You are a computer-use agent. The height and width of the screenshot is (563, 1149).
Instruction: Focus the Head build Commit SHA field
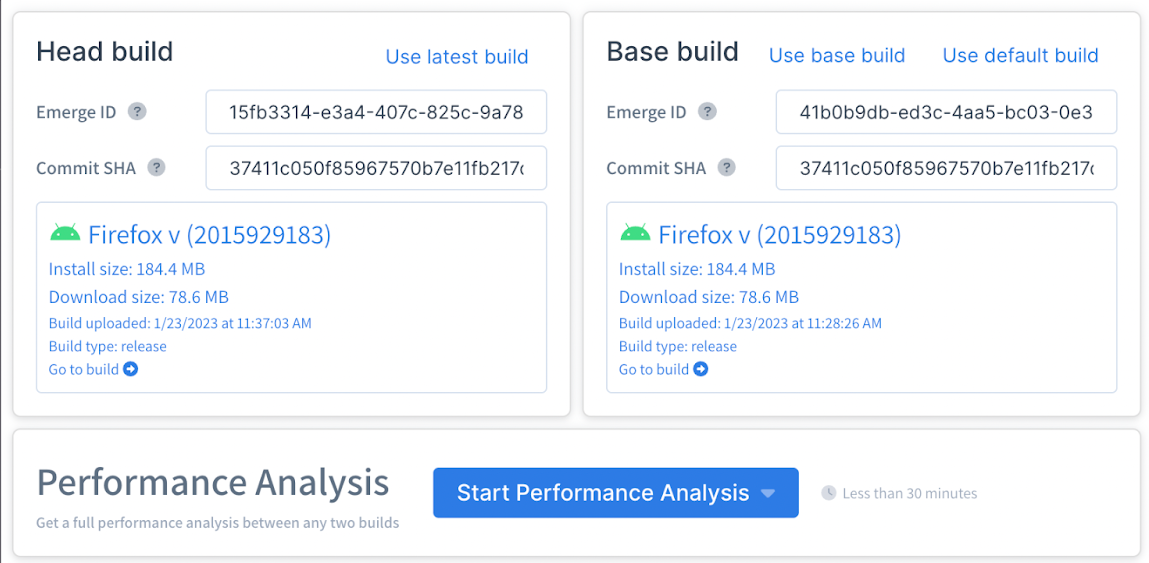tap(376, 168)
